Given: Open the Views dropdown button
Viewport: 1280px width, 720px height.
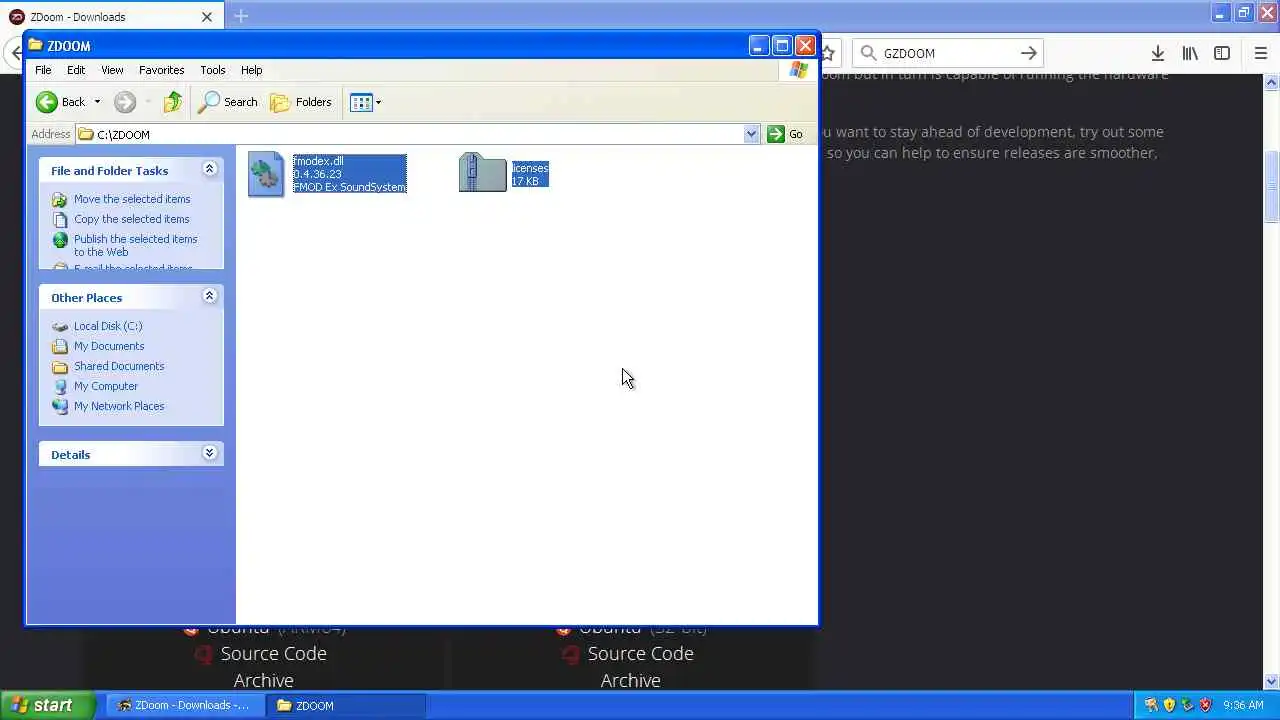Looking at the screenshot, I should pos(366,102).
